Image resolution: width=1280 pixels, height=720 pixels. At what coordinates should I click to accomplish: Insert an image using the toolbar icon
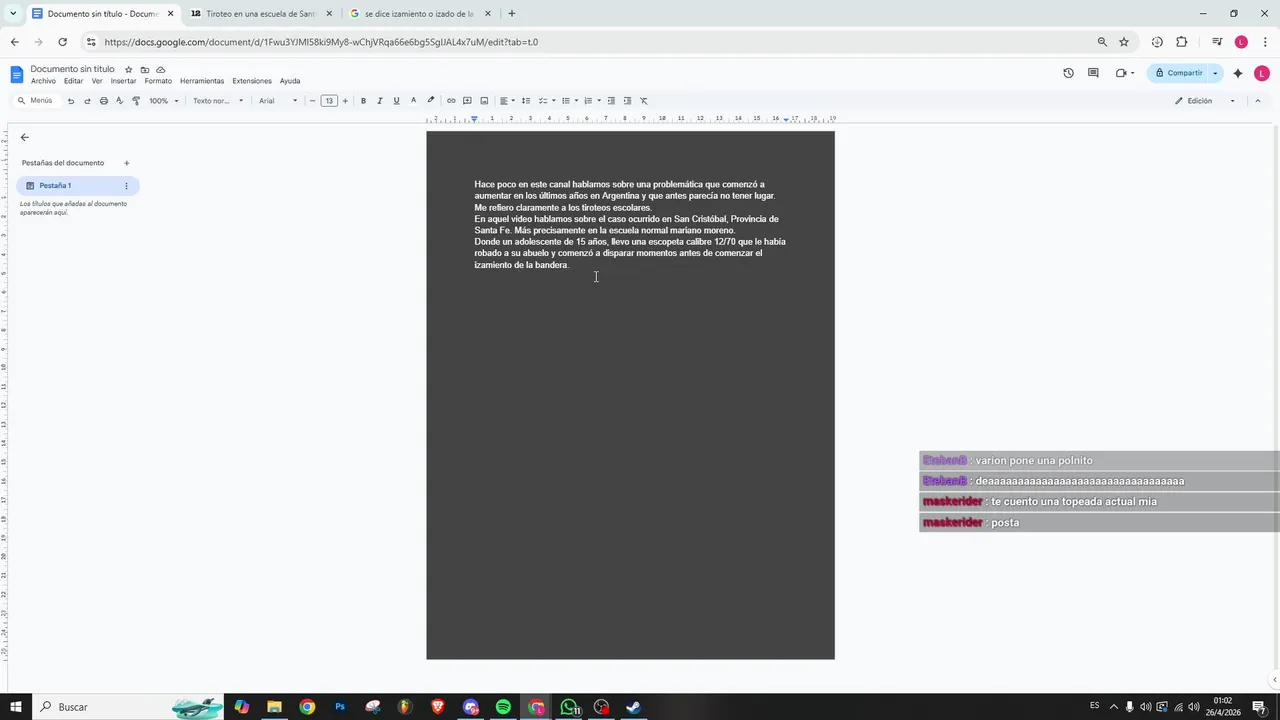tap(484, 101)
